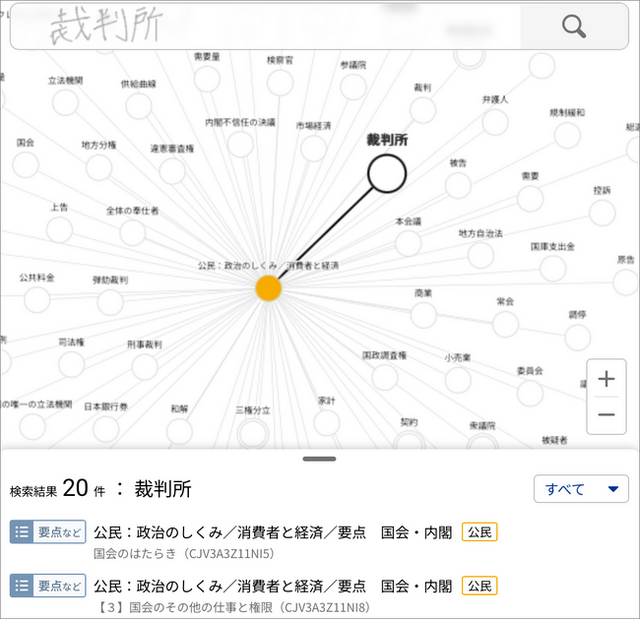Viewport: 640px width, 620px height.
Task: Zoom out with the minus button
Action: pyautogui.click(x=606, y=415)
